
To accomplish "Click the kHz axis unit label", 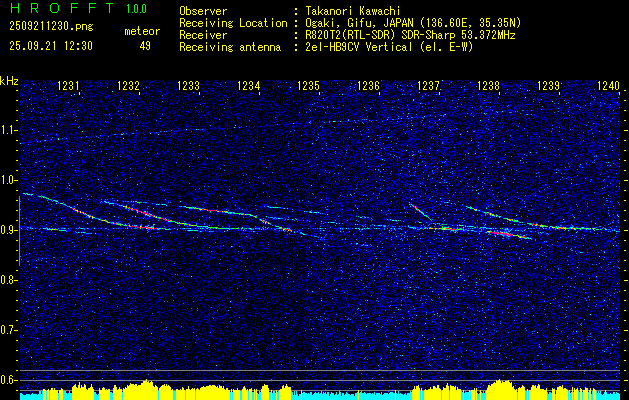I will click(9, 81).
